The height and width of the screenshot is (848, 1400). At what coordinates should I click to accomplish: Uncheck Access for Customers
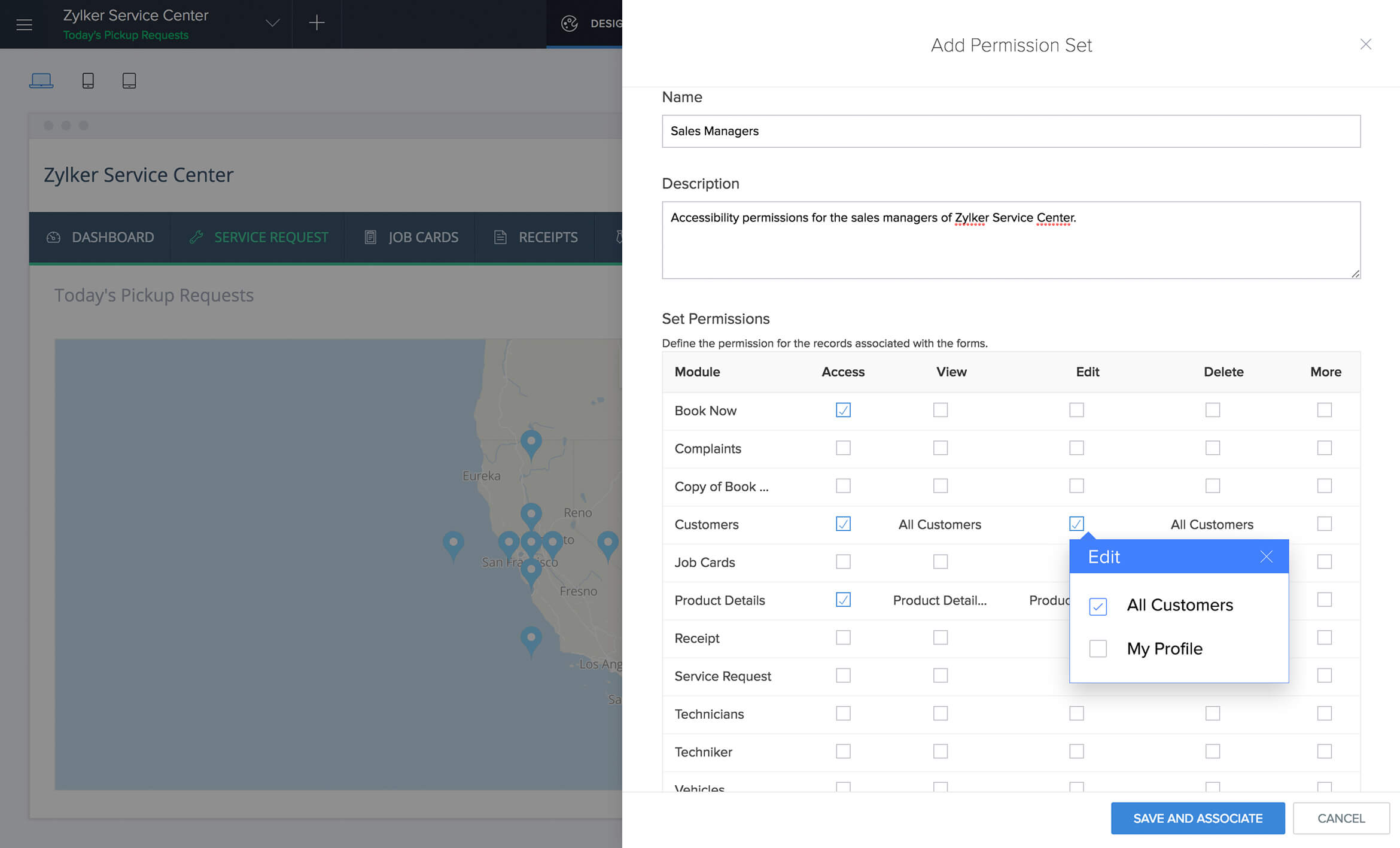tap(843, 524)
